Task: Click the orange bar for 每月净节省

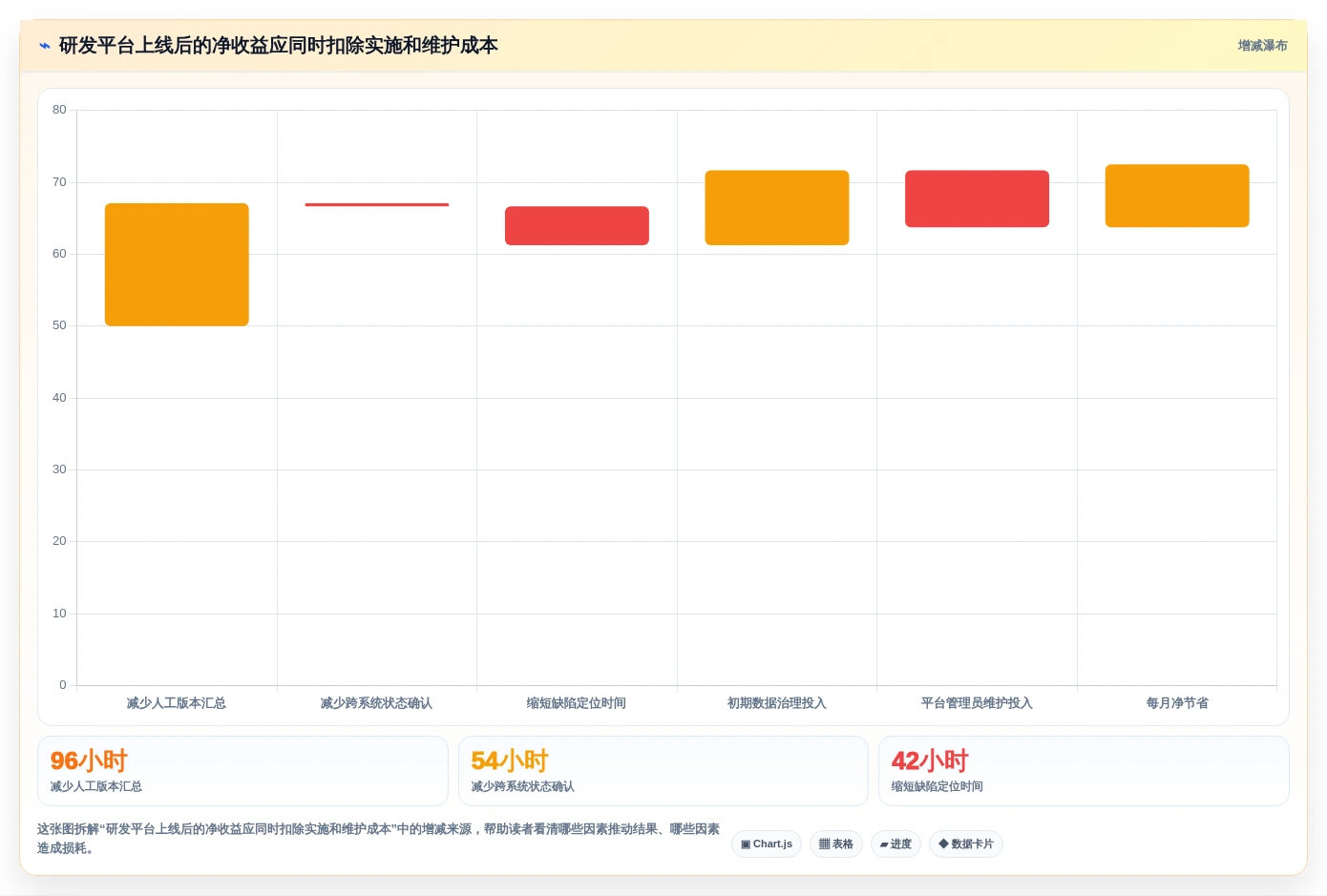Action: click(x=1177, y=196)
